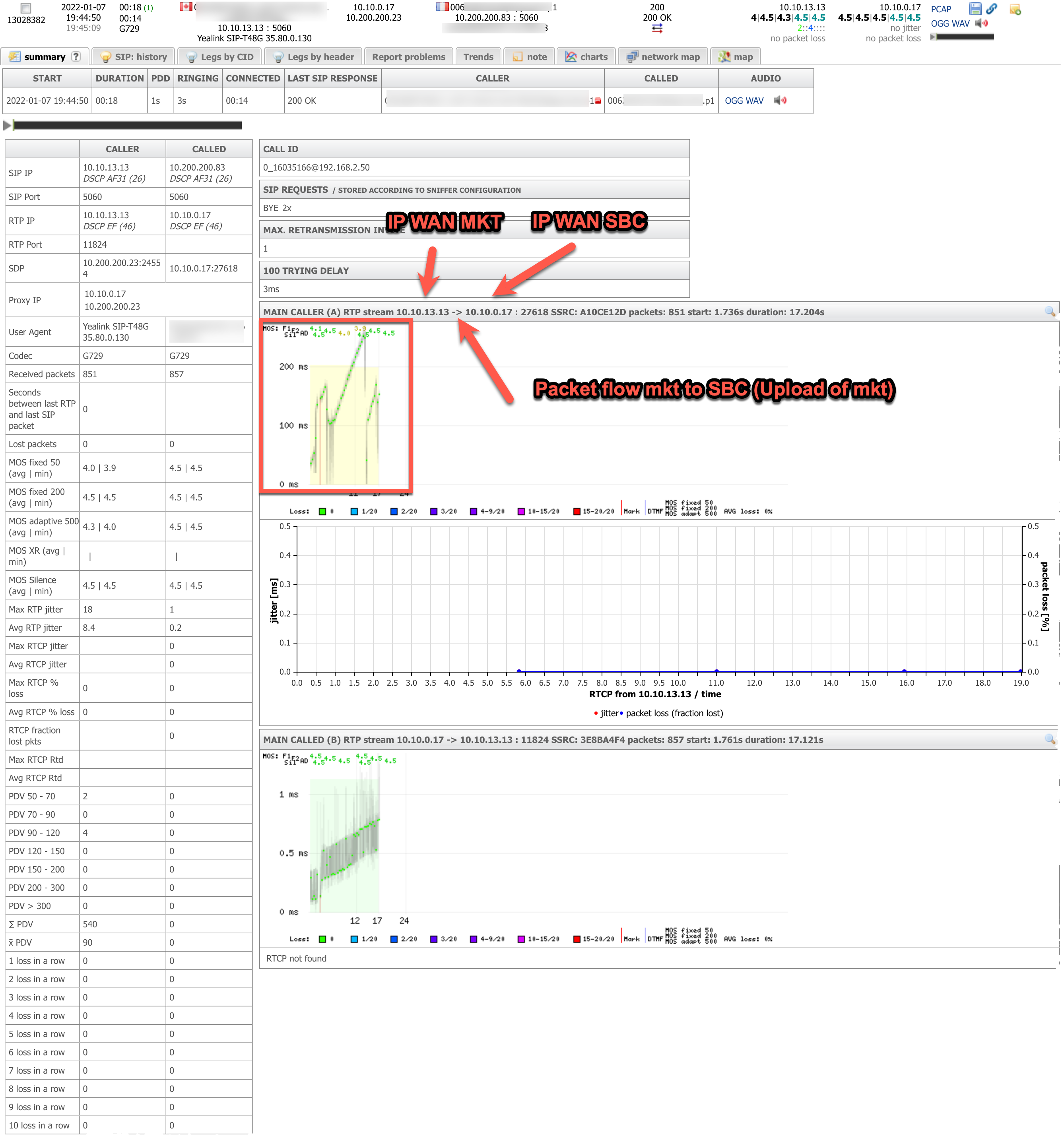Open the Legs by CID tab
This screenshot has width=1064, height=1140.
click(220, 57)
